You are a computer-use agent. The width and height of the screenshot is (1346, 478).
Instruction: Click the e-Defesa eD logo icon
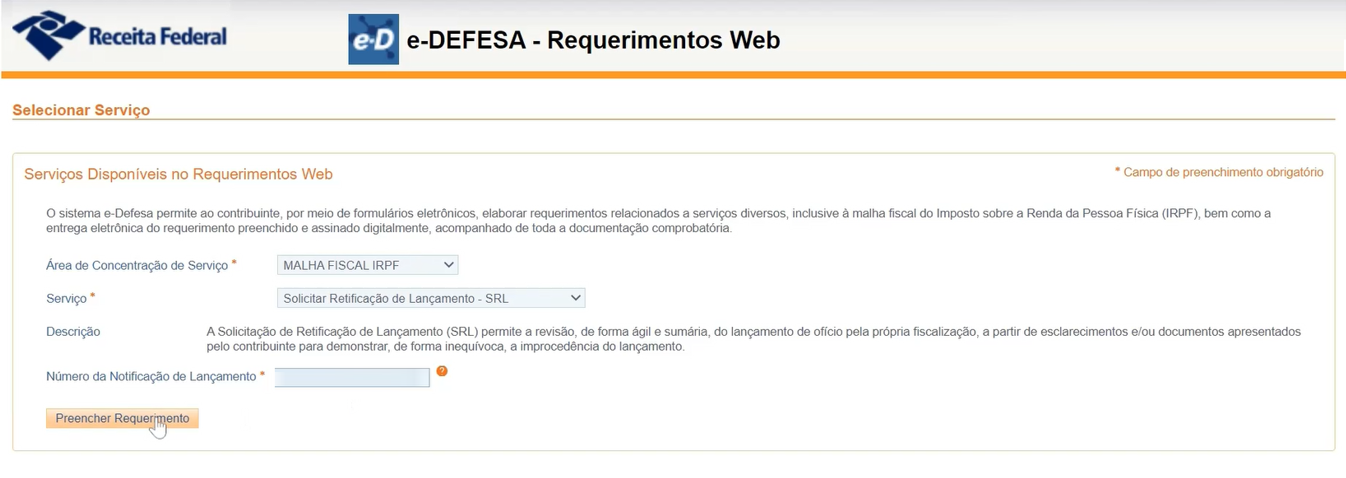373,39
